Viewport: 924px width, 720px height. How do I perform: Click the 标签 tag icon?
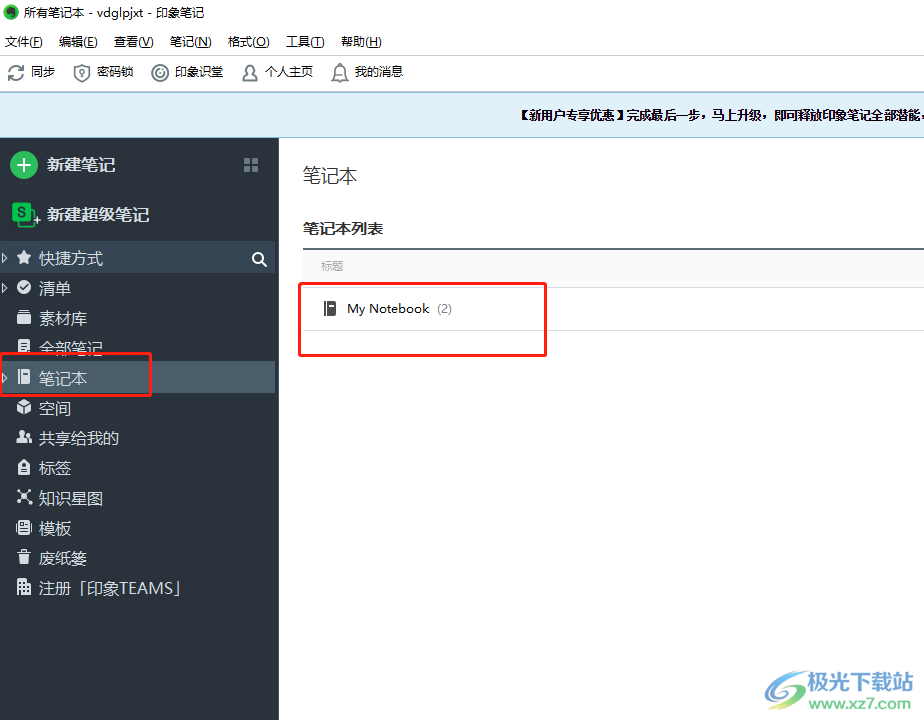24,467
